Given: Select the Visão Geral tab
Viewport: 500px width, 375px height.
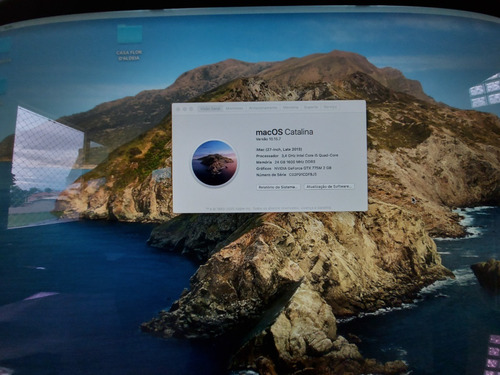Looking at the screenshot, I should coord(210,108).
